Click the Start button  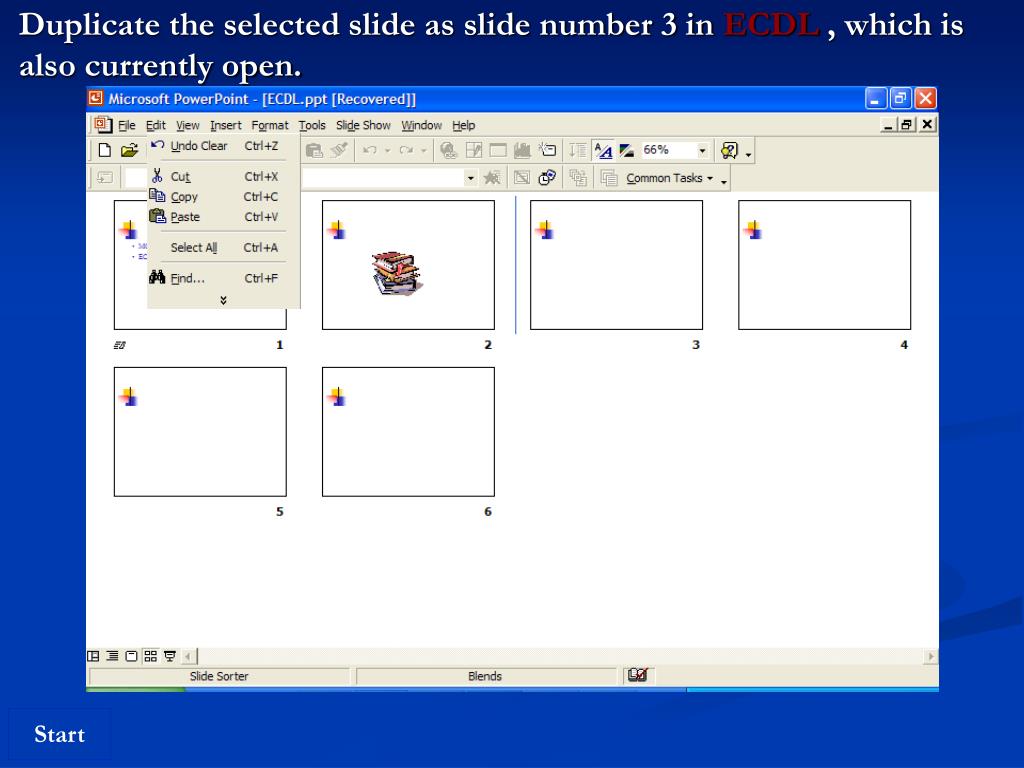(x=59, y=735)
